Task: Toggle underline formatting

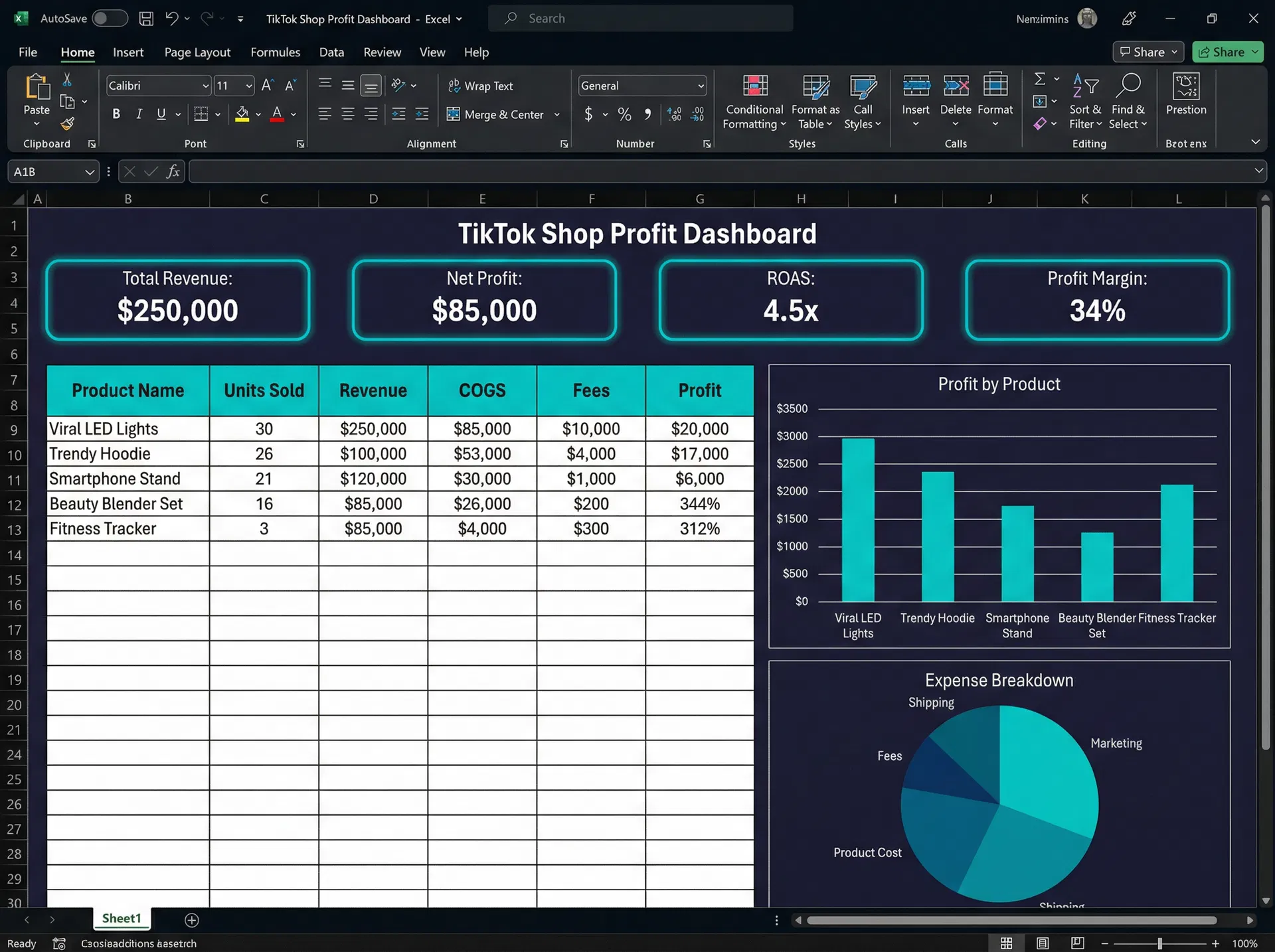Action: 161,114
